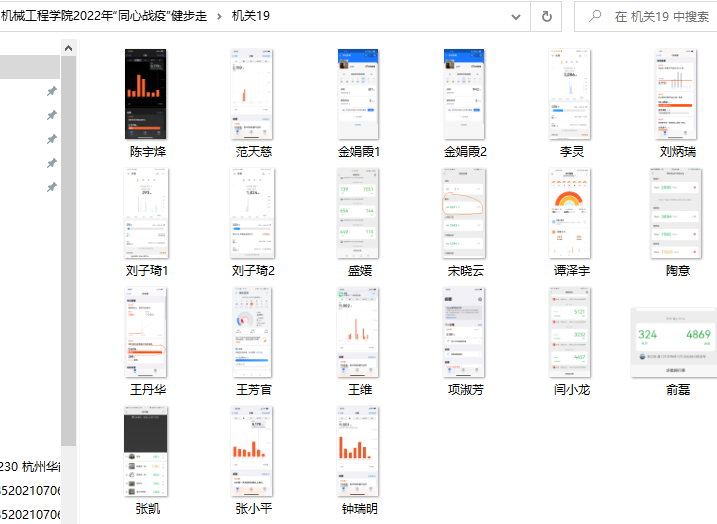Image resolution: width=717 pixels, height=524 pixels.
Task: Select the 机关19 breadcrumb segment
Action: coord(250,16)
